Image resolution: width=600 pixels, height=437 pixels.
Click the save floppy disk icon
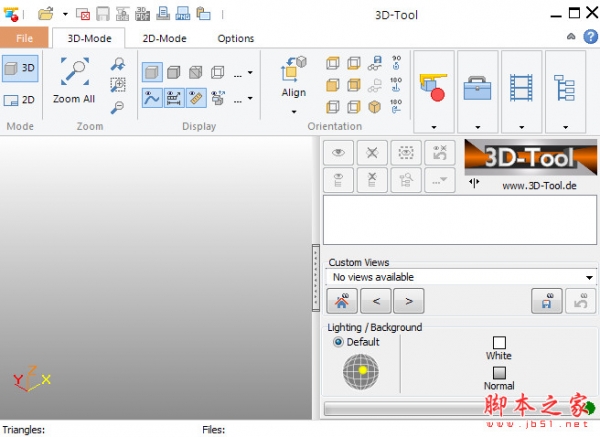[103, 14]
